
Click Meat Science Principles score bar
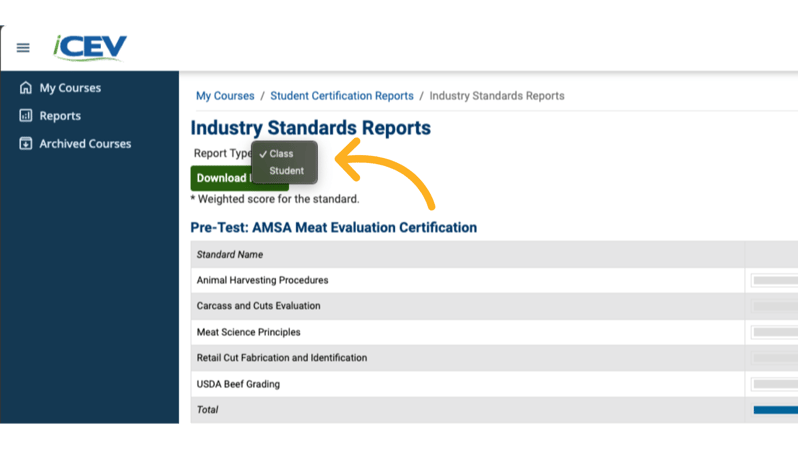click(776, 332)
